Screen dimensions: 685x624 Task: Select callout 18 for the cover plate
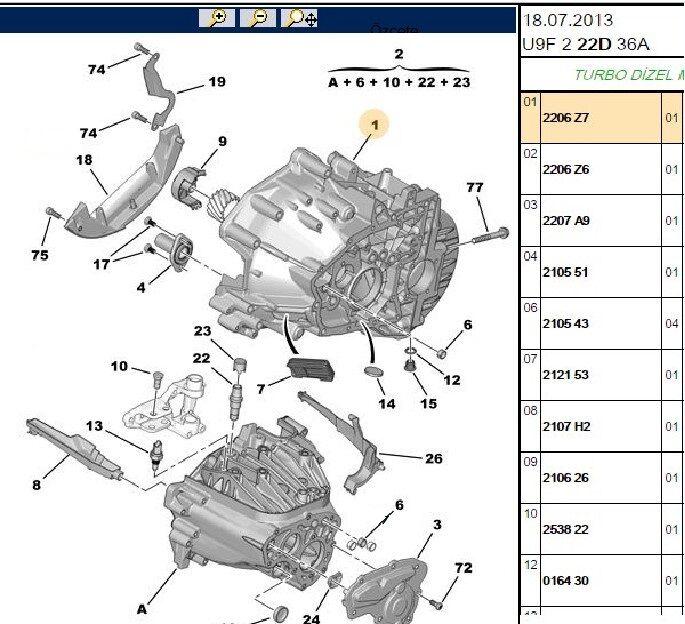83,160
